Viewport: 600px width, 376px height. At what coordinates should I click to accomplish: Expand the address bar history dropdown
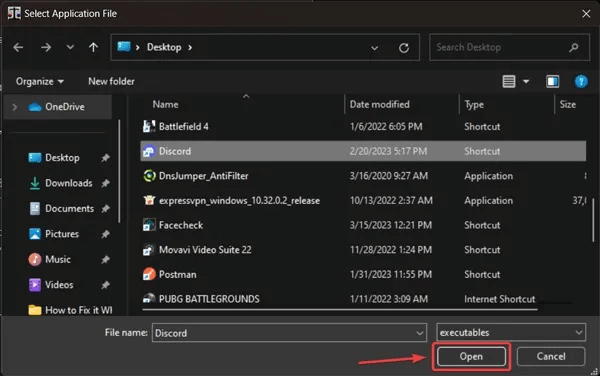(375, 48)
